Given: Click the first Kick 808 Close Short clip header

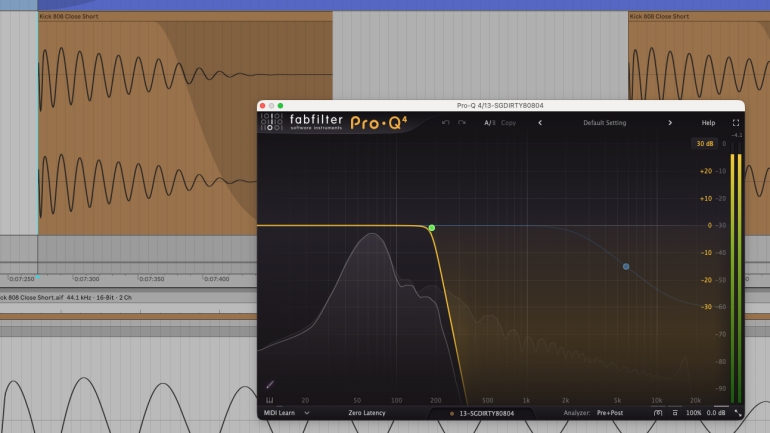Looking at the screenshot, I should (x=185, y=16).
